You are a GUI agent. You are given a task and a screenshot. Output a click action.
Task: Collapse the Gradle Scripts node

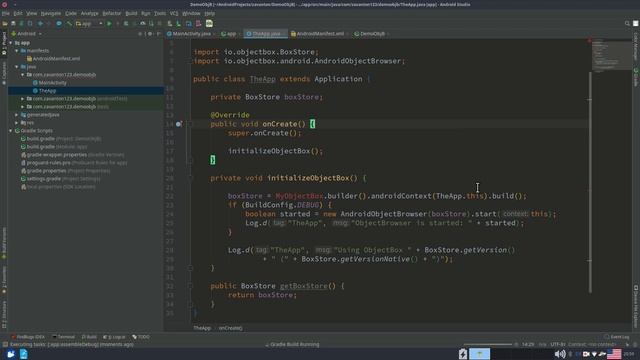11,131
